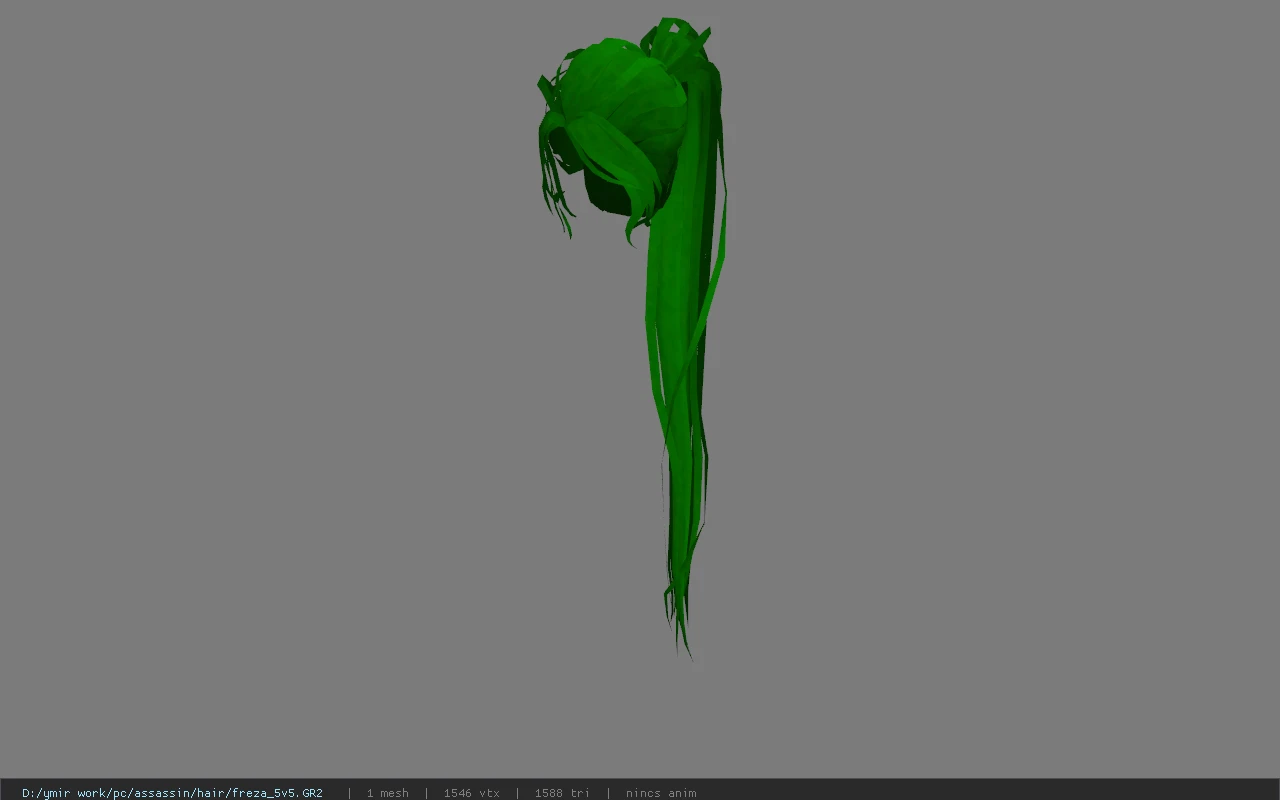Click the '1 mesh' status entry
The height and width of the screenshot is (800, 1280).
pos(387,793)
